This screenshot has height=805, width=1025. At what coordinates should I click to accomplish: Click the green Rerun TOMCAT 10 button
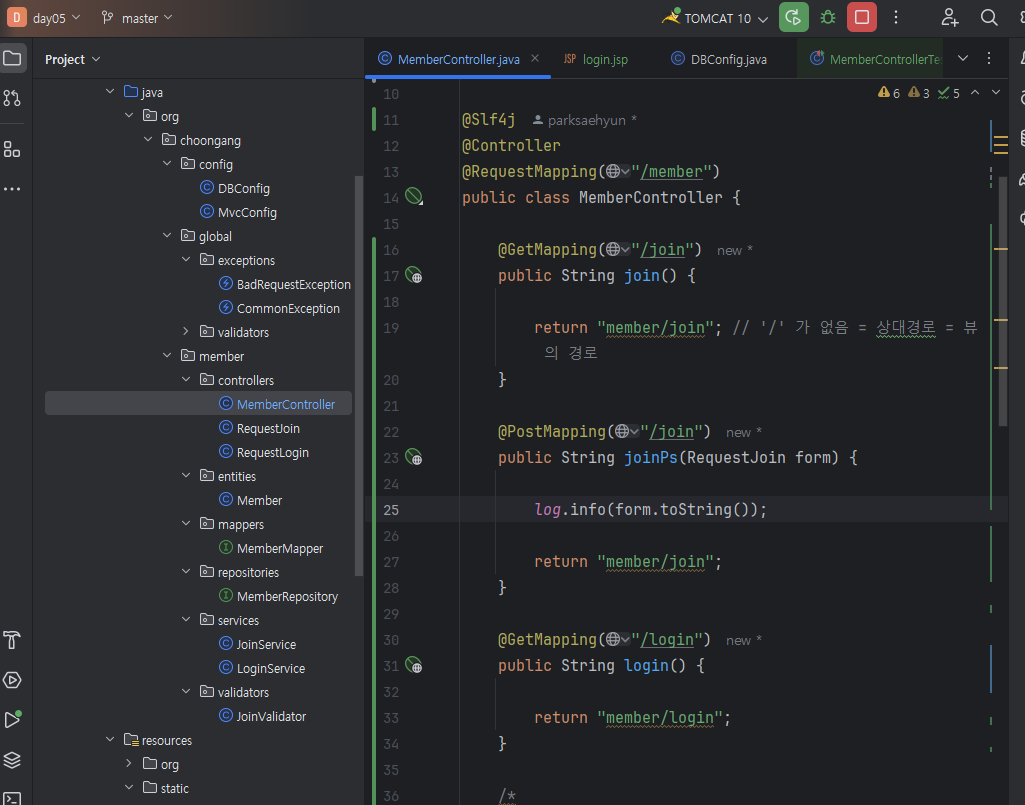pos(794,18)
